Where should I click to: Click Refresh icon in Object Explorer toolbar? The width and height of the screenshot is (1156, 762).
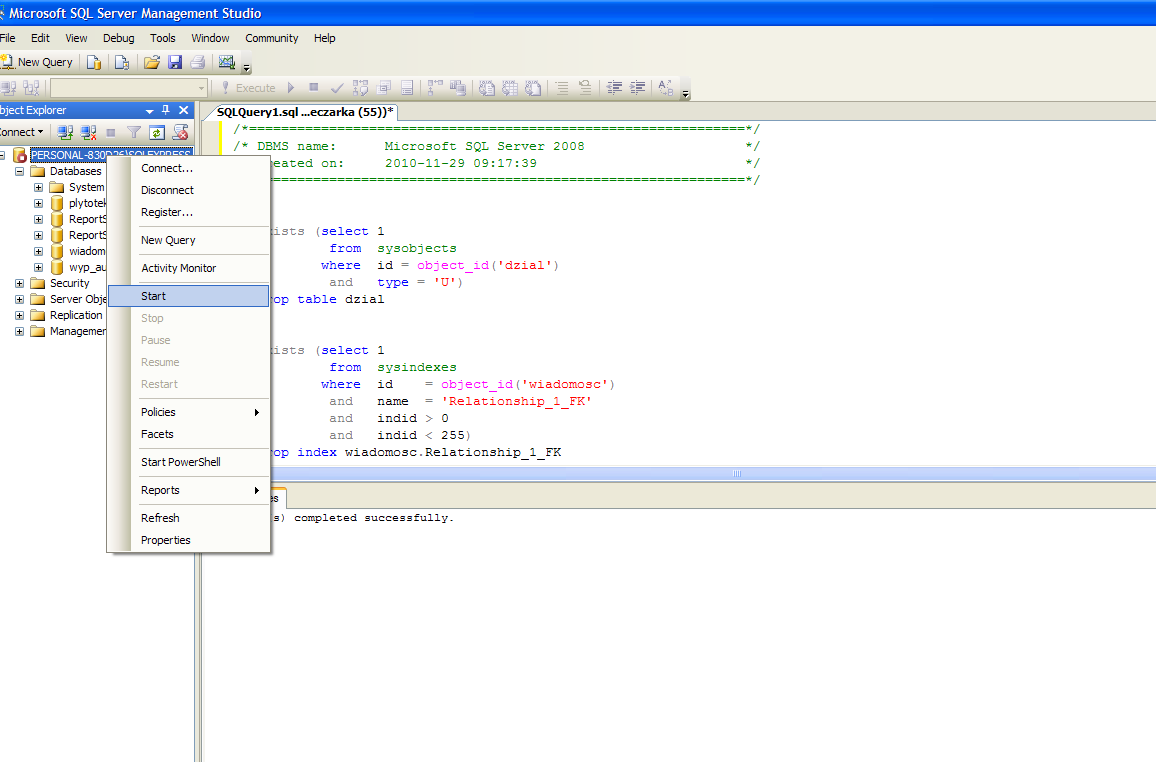tap(156, 133)
